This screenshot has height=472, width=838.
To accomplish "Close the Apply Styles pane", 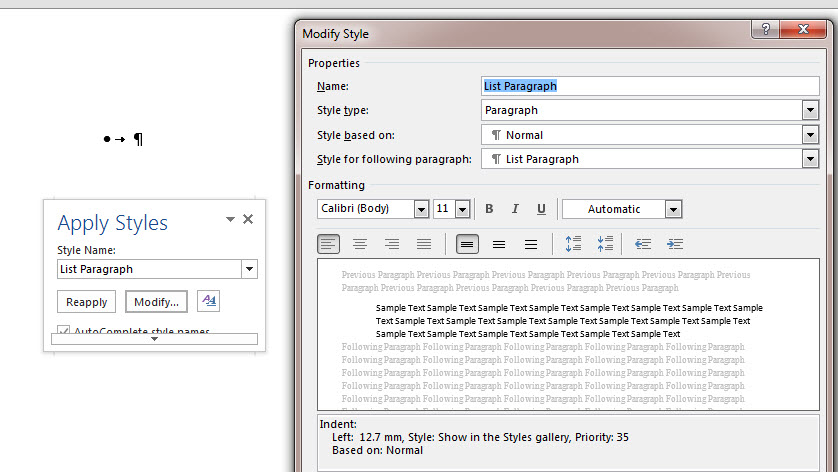I will (248, 219).
